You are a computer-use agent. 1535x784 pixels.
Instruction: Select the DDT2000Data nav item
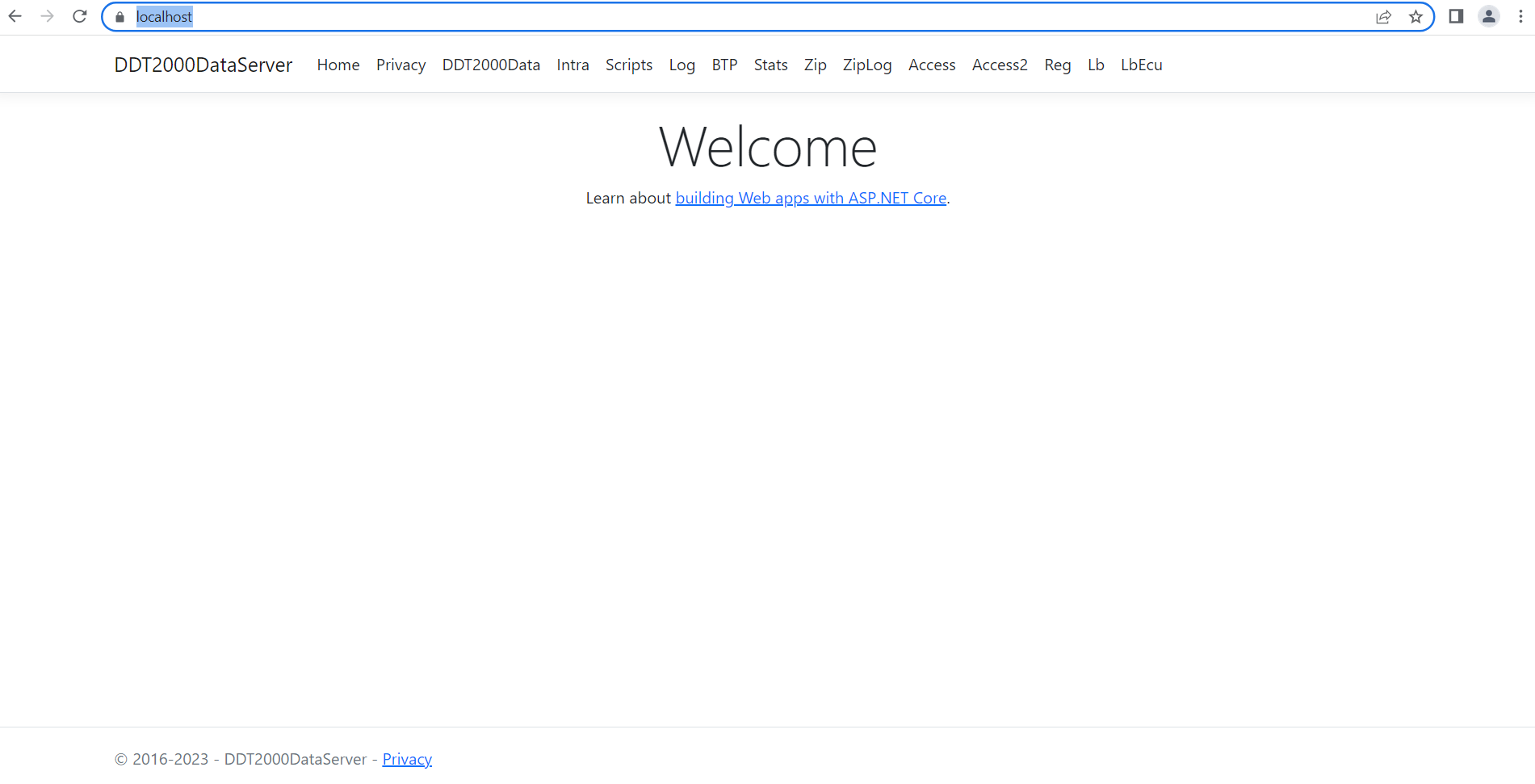491,65
